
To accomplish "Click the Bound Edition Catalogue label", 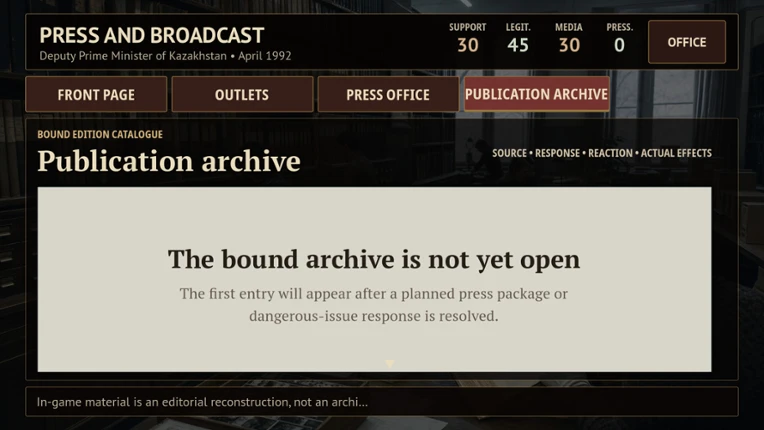I will [100, 134].
